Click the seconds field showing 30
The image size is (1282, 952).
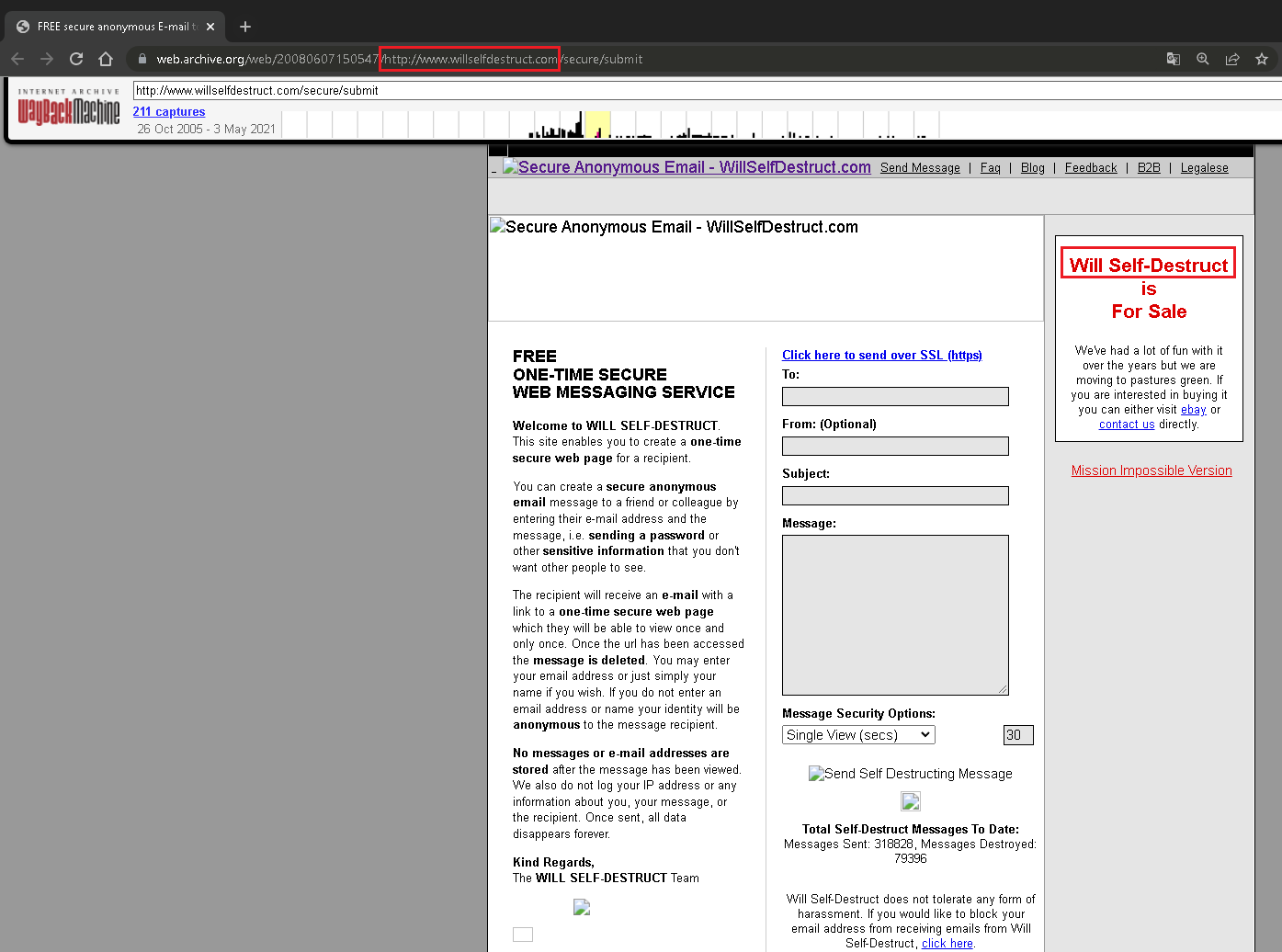point(1018,735)
